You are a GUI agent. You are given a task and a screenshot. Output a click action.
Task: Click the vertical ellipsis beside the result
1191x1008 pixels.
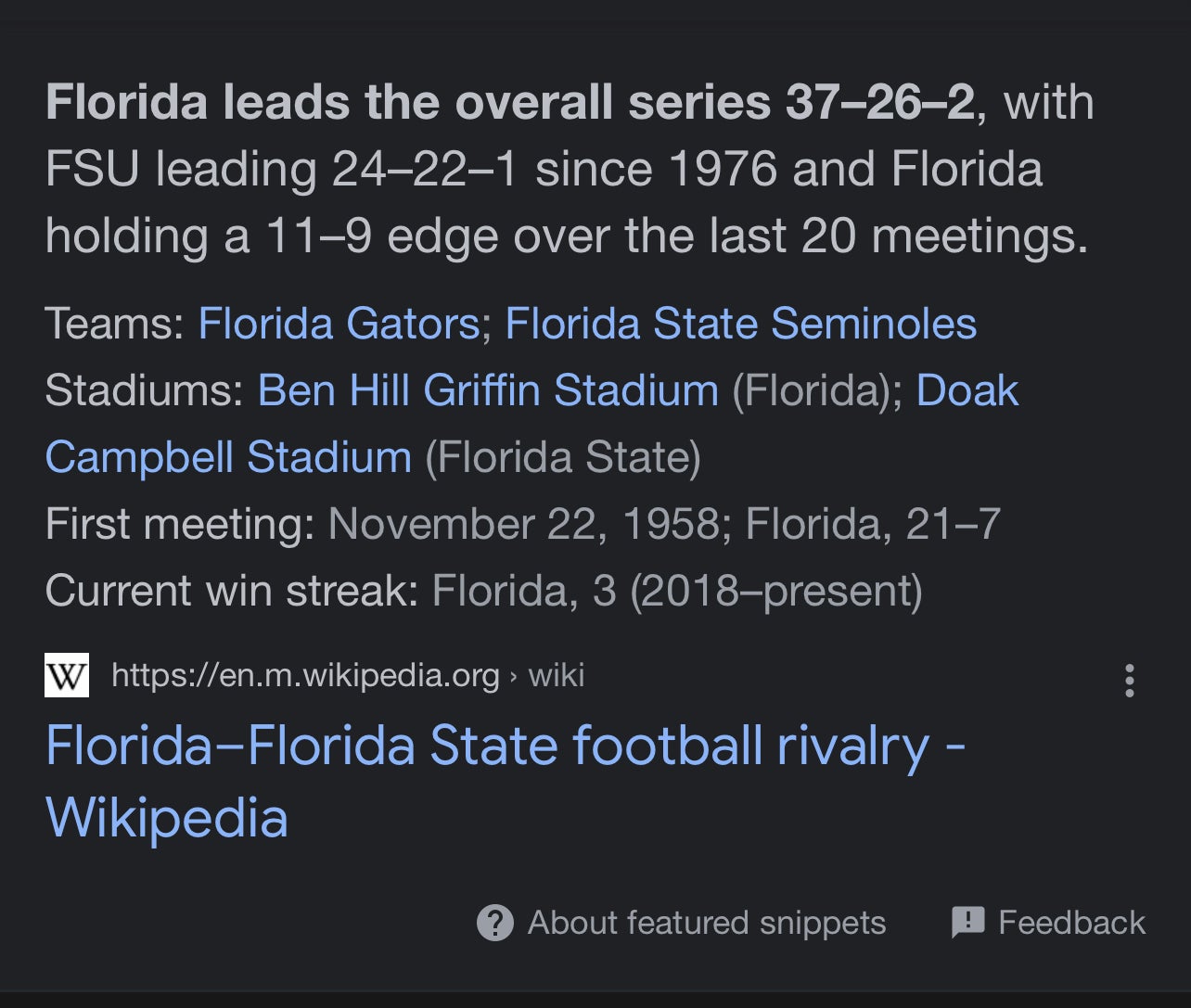click(x=1130, y=682)
